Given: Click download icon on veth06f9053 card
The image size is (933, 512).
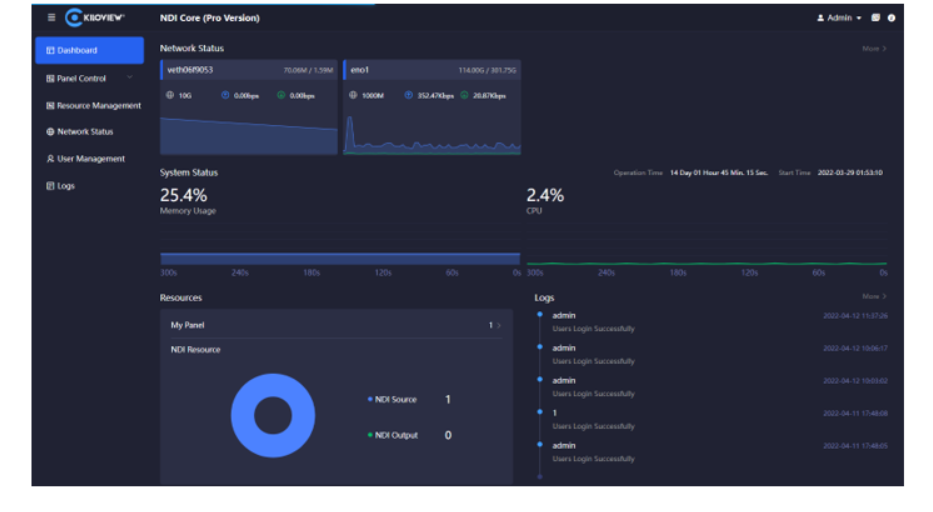Looking at the screenshot, I should pyautogui.click(x=281, y=95).
